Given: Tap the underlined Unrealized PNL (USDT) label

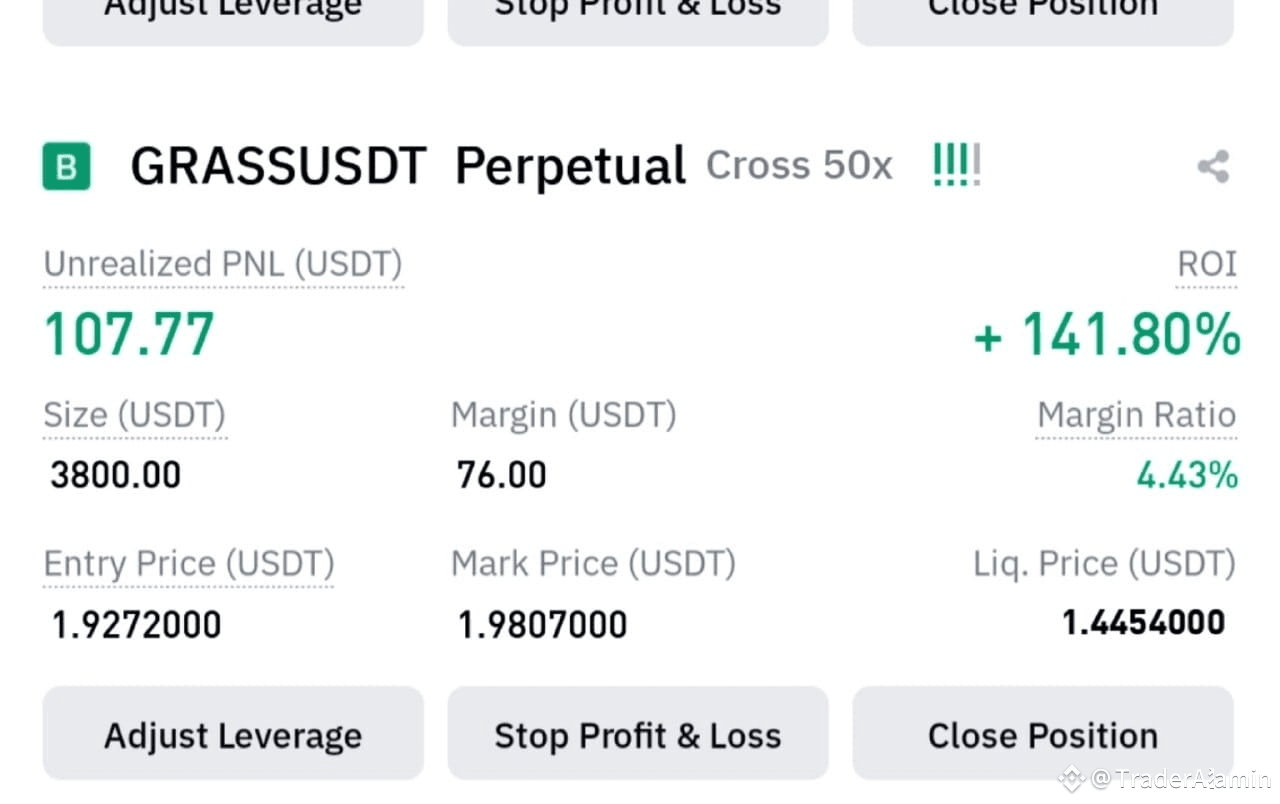Looking at the screenshot, I should 223,265.
